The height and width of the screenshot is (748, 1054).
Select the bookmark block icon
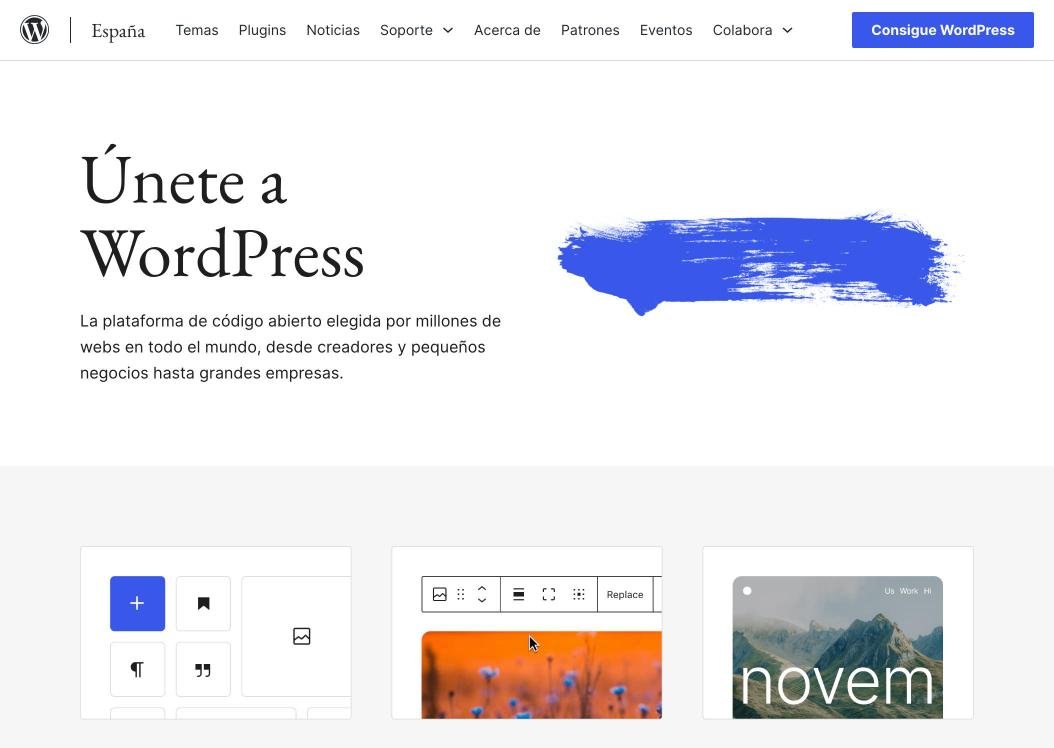click(203, 604)
